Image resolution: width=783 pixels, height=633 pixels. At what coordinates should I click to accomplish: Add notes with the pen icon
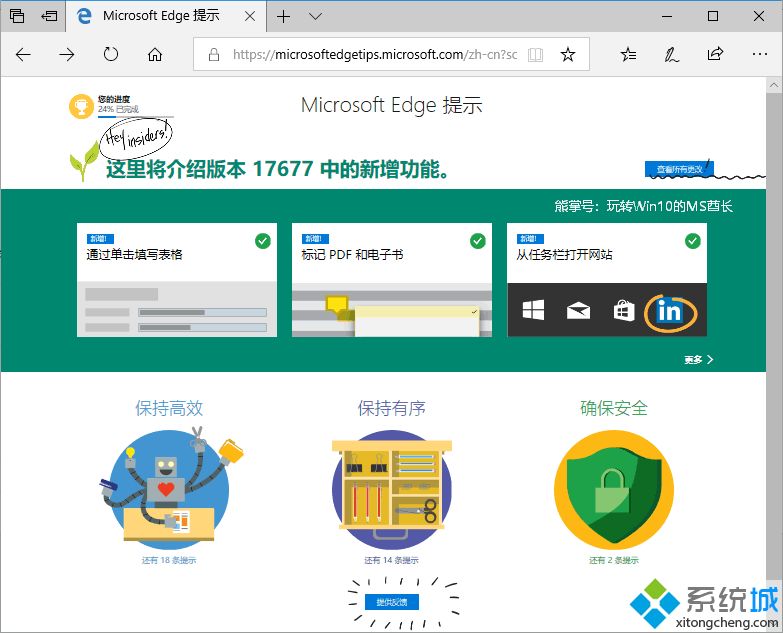point(671,54)
